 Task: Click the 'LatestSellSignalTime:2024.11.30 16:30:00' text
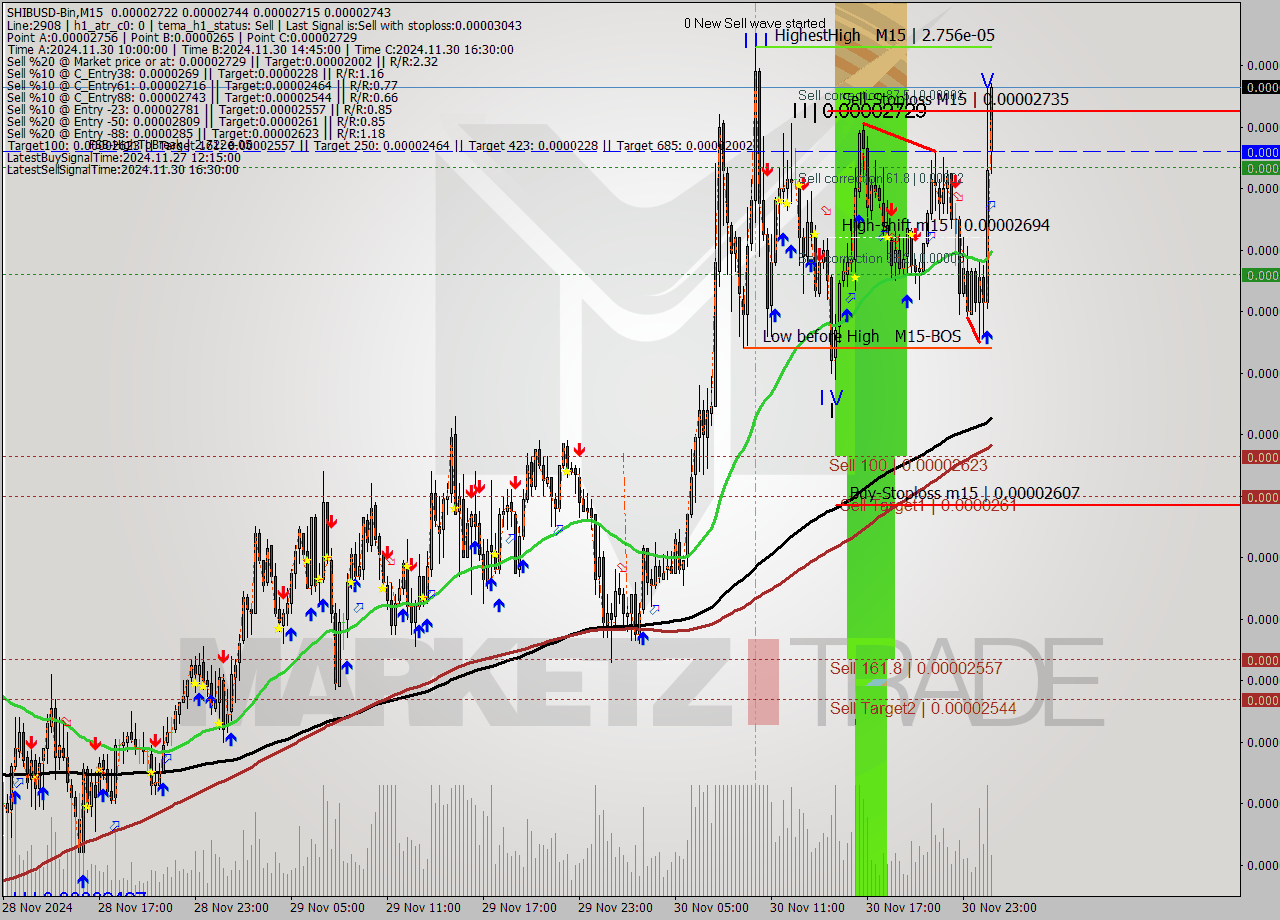[x=123, y=169]
